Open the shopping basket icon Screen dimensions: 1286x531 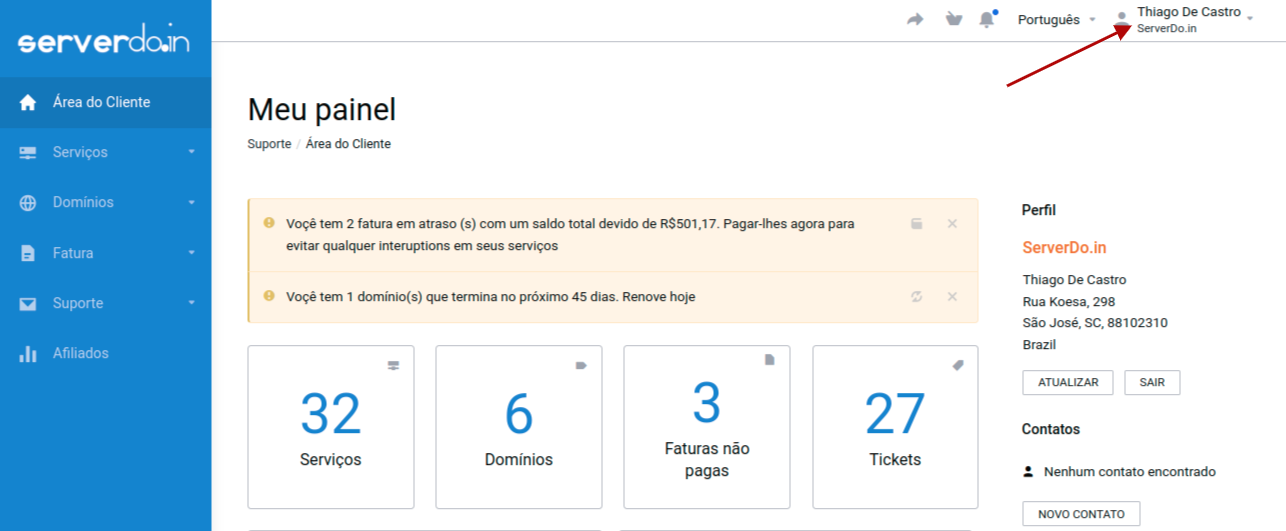[x=953, y=20]
